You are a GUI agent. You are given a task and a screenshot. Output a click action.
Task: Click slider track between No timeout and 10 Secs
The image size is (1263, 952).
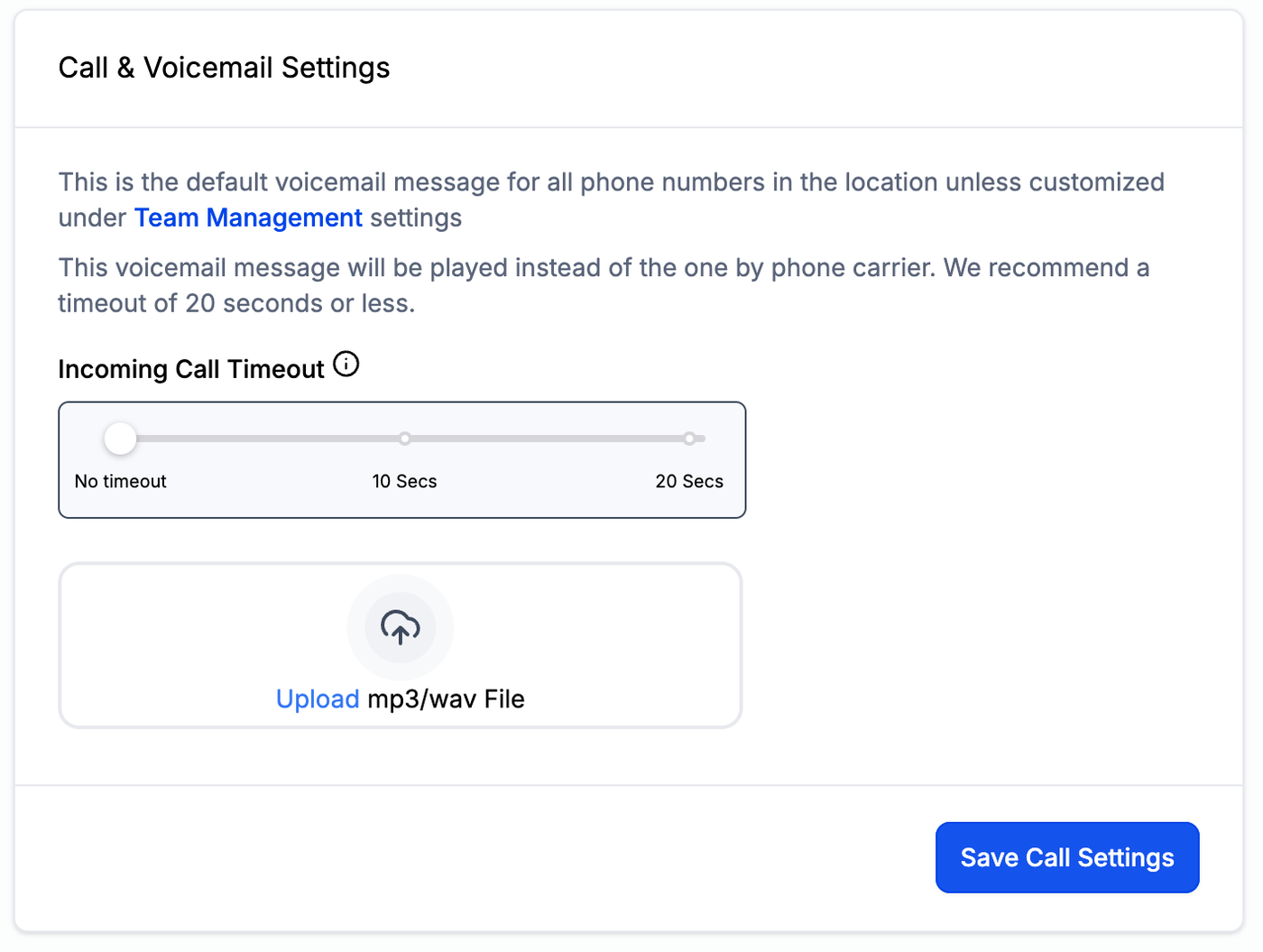pos(262,439)
